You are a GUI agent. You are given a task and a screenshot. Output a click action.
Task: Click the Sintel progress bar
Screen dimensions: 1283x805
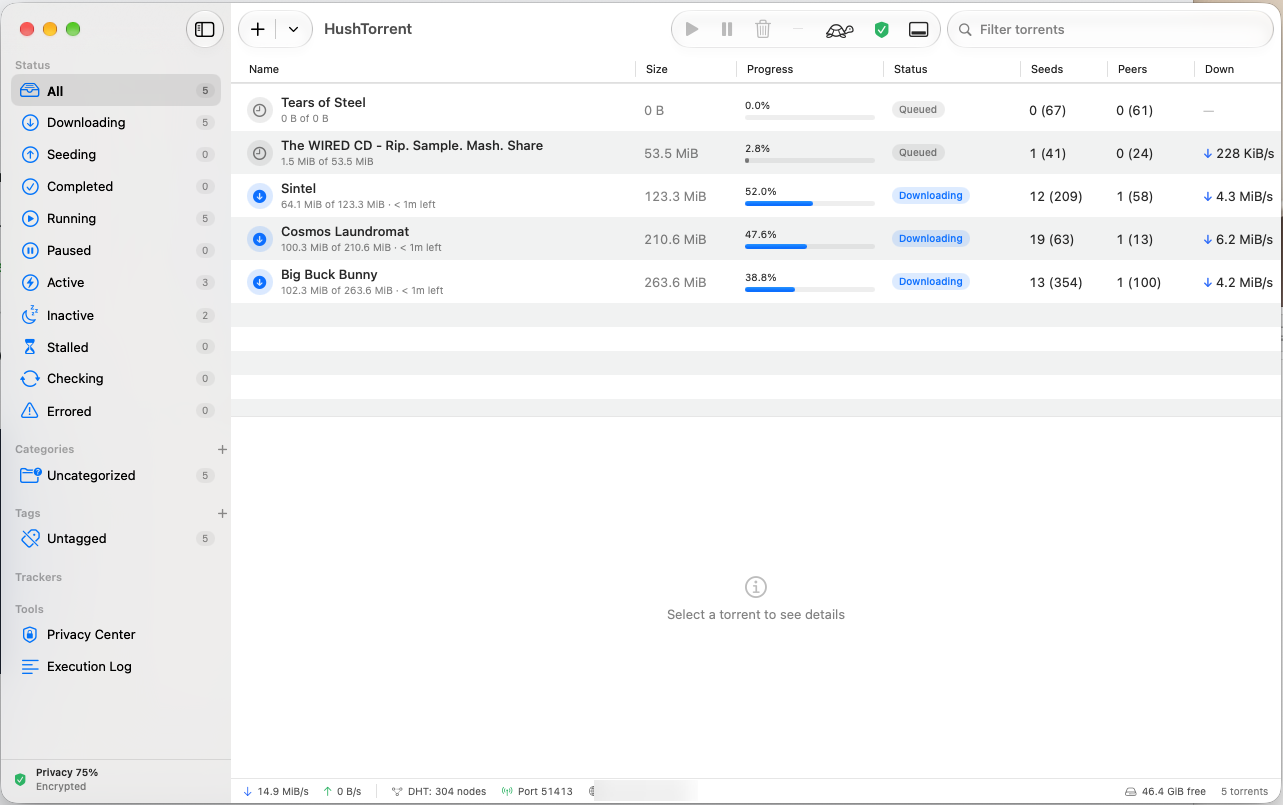(810, 204)
